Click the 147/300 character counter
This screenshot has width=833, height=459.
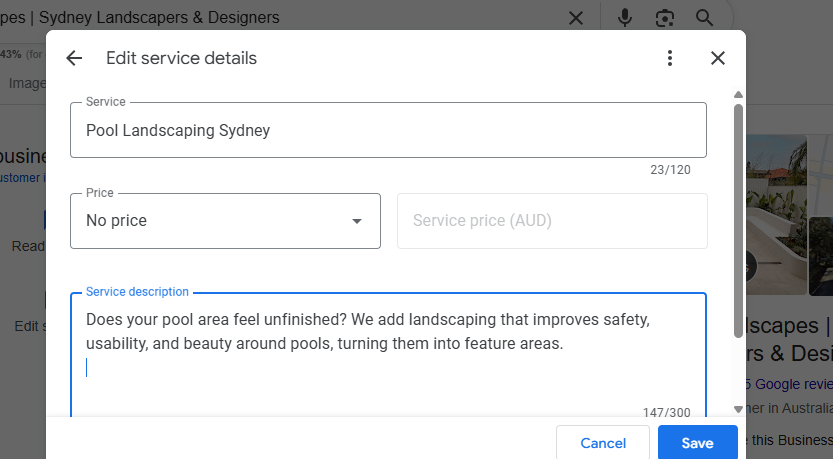667,412
